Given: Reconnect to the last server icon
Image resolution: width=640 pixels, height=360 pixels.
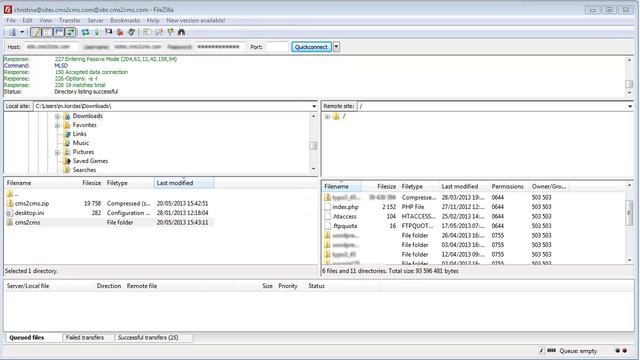Looking at the screenshot, I should coord(131,32).
